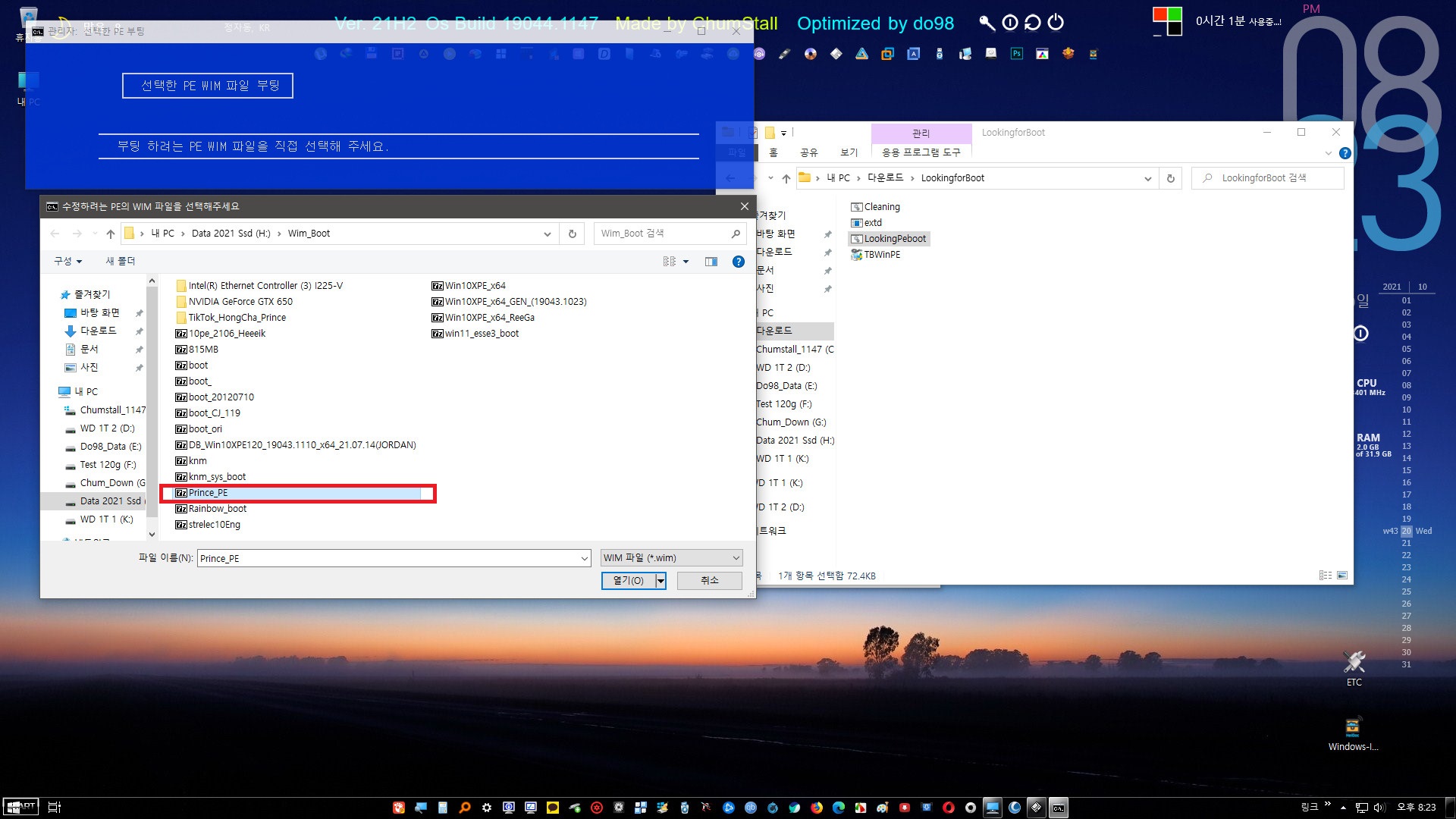Go up one level in LookingforBoot Explorer

pos(786,178)
